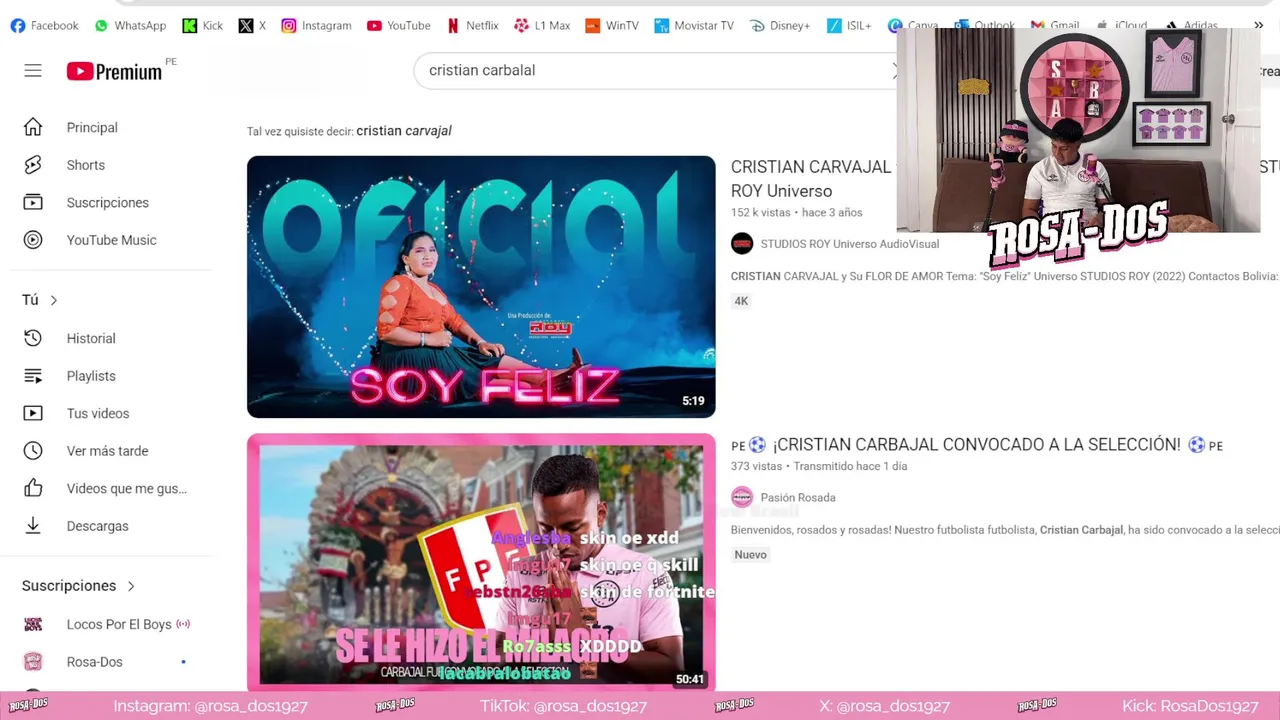Open WinTV bookmark
The image size is (1280, 720).
pyautogui.click(x=612, y=25)
